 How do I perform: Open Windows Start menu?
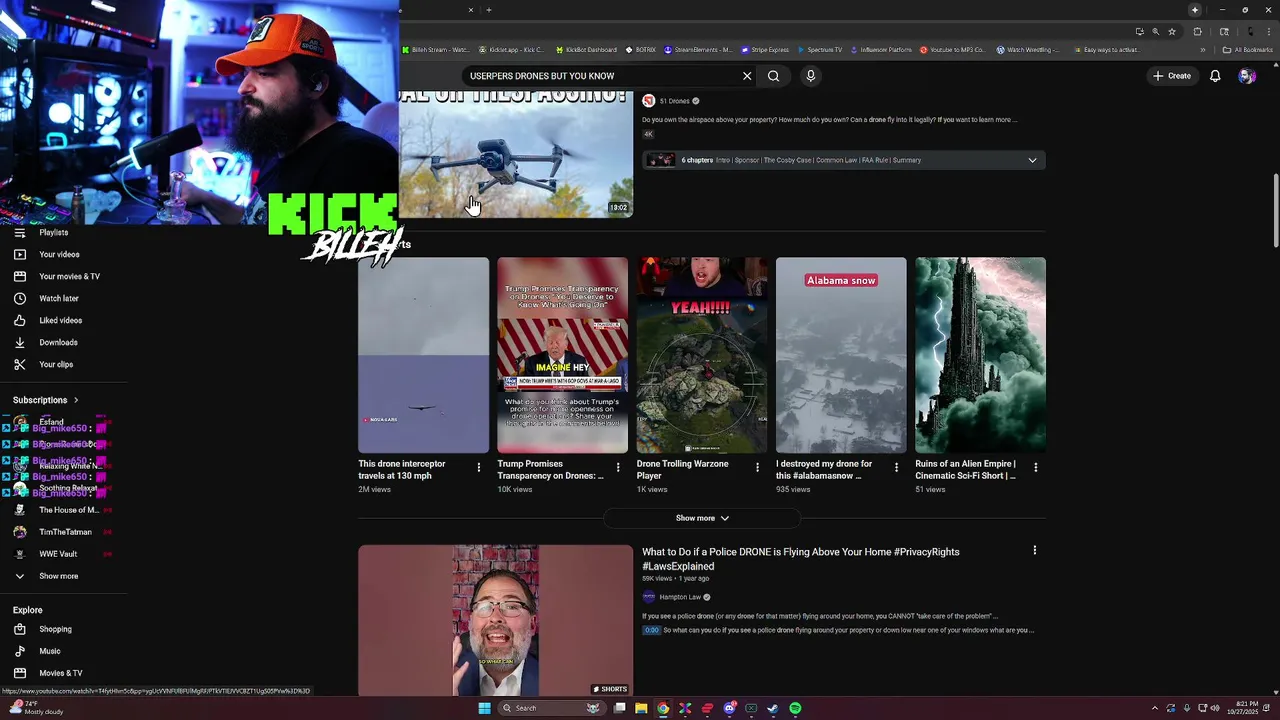[484, 708]
